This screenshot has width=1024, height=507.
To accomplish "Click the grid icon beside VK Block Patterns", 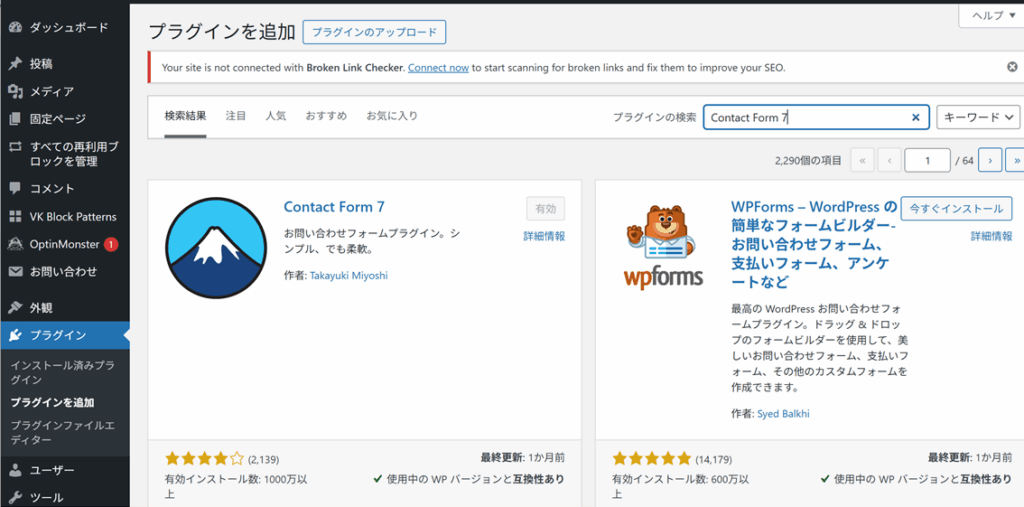I will click(x=16, y=216).
